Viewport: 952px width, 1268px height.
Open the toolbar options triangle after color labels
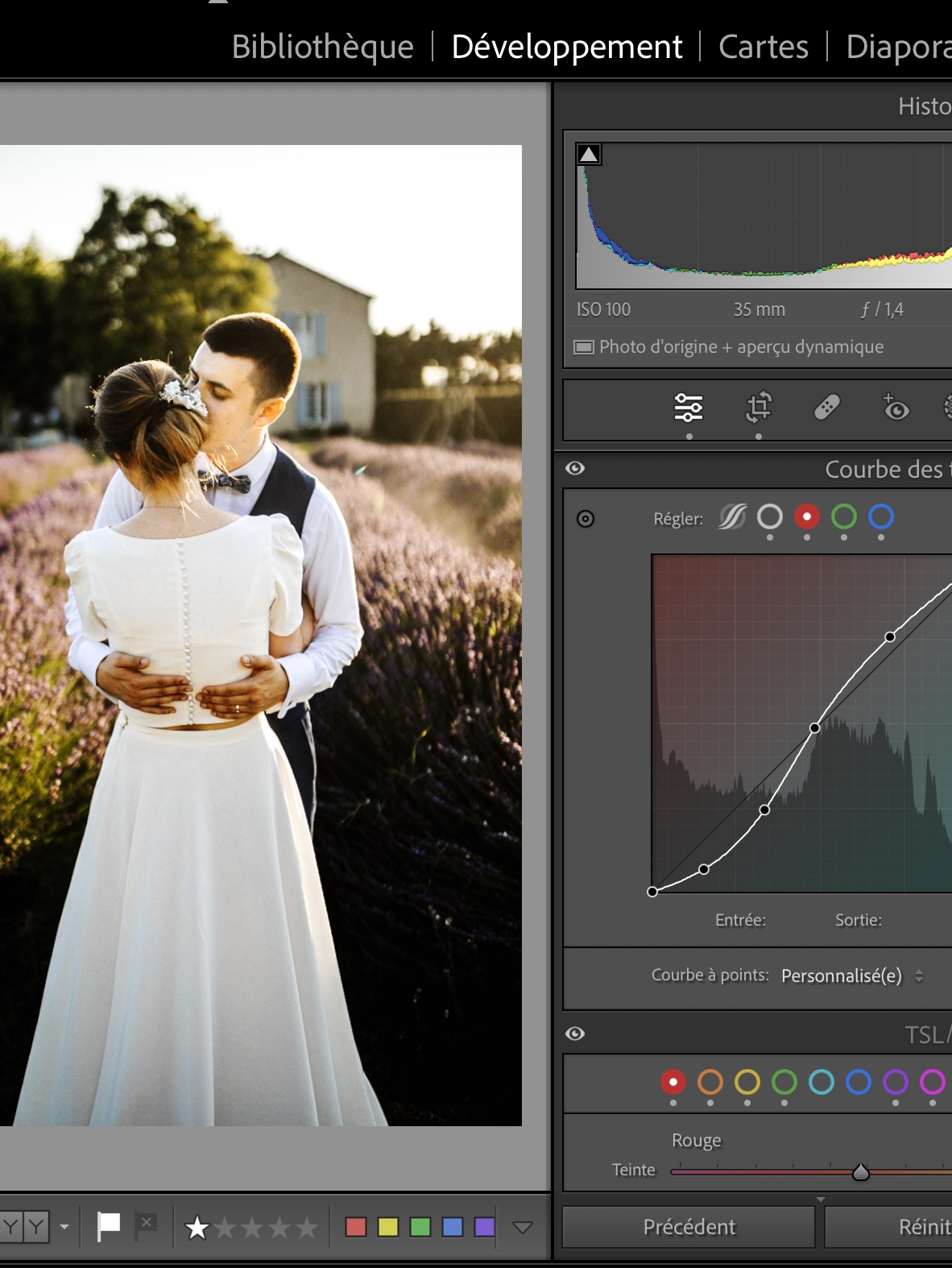(523, 1227)
